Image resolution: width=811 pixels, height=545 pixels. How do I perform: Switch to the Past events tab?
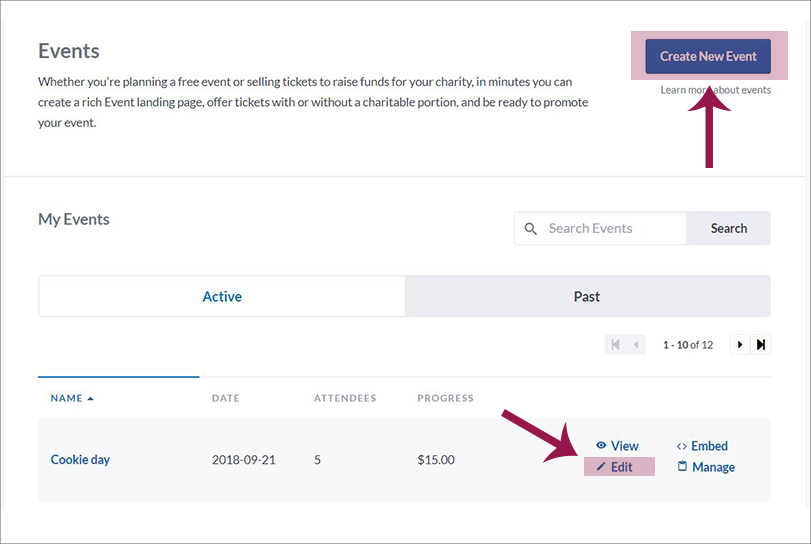coord(587,296)
